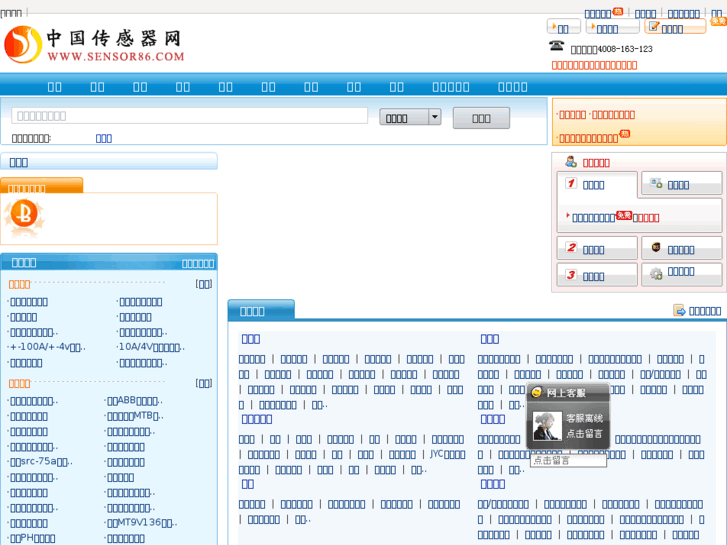The width and height of the screenshot is (727, 545).
Task: Click the number 1 step icon
Action: pos(571,184)
